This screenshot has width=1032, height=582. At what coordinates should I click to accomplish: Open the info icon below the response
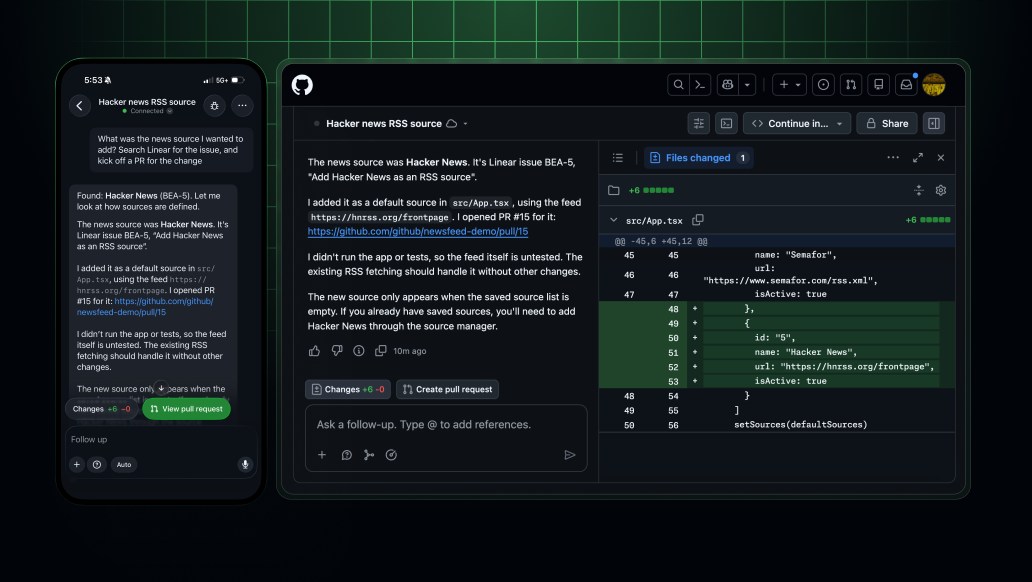tap(359, 351)
